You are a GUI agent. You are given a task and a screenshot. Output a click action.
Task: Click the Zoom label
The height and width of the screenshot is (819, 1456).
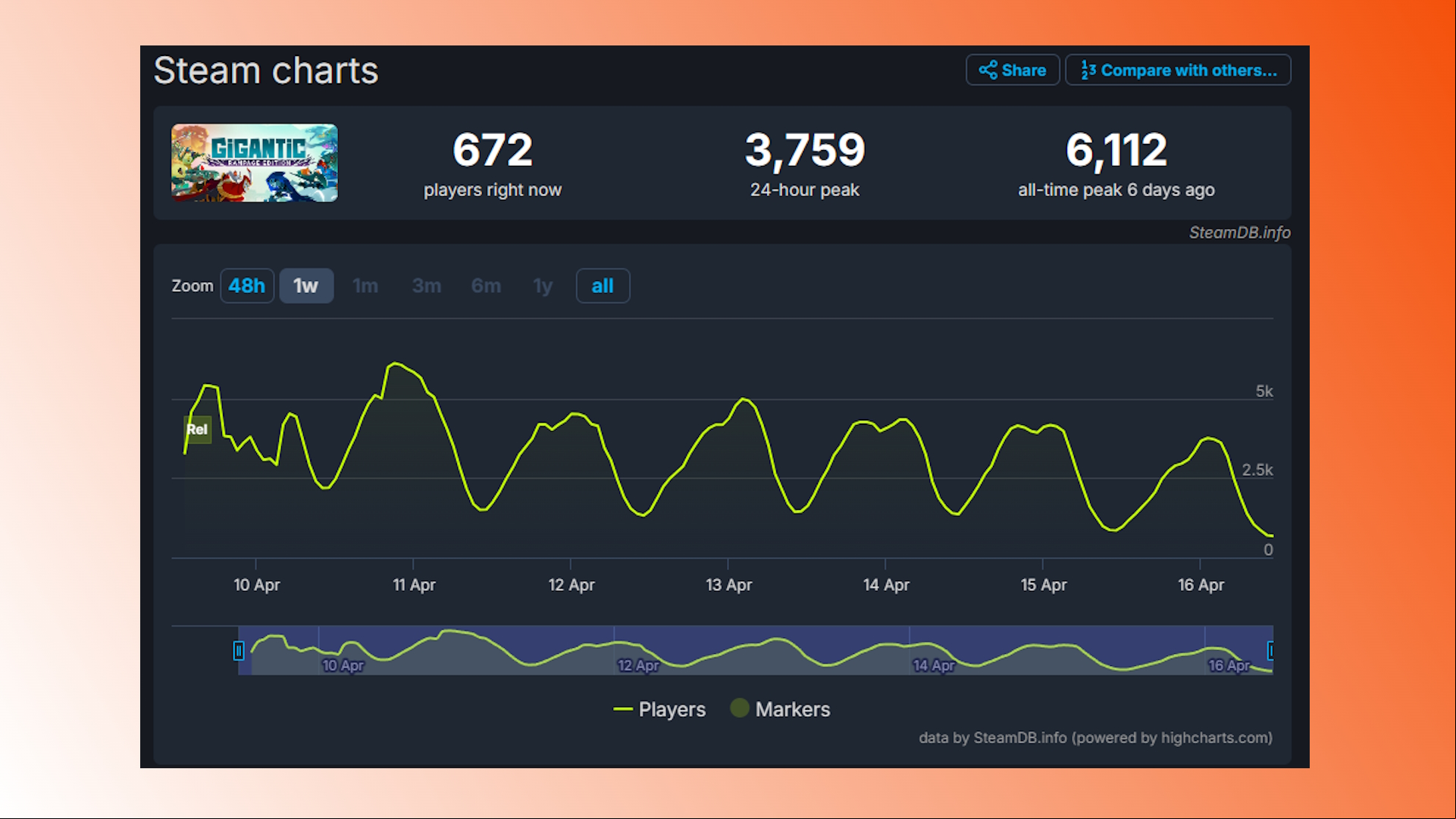point(193,286)
